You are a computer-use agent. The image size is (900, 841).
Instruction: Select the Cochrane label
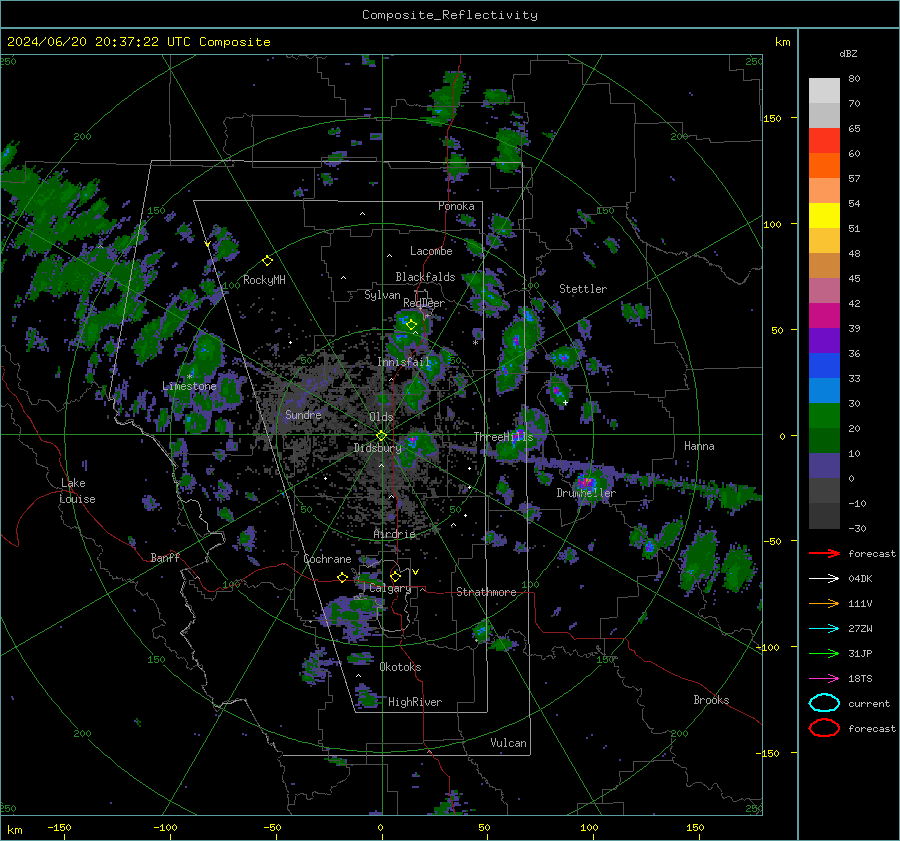pos(327,559)
